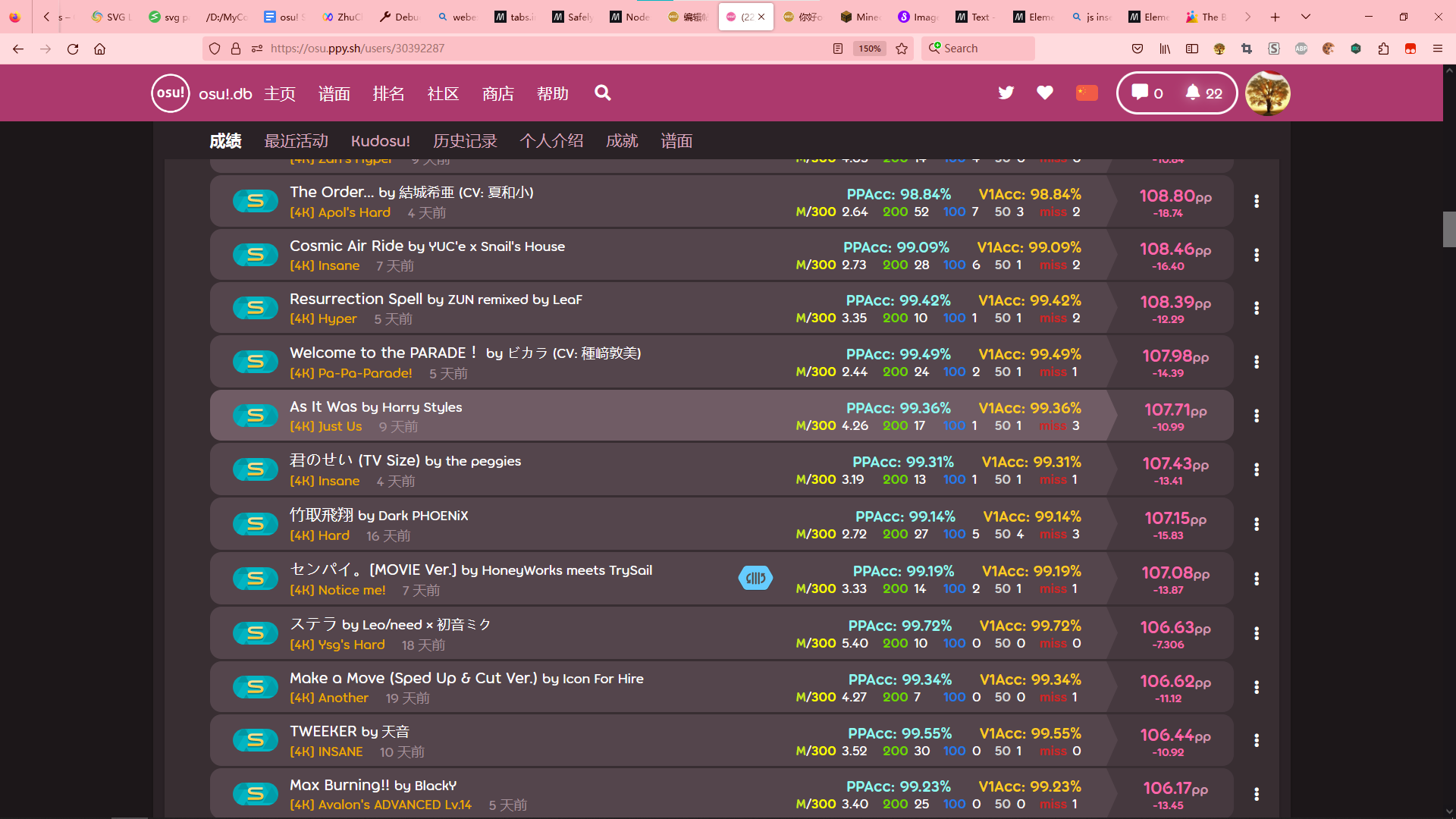Open options menu for The Order... score
The height and width of the screenshot is (819, 1456).
1257,201
